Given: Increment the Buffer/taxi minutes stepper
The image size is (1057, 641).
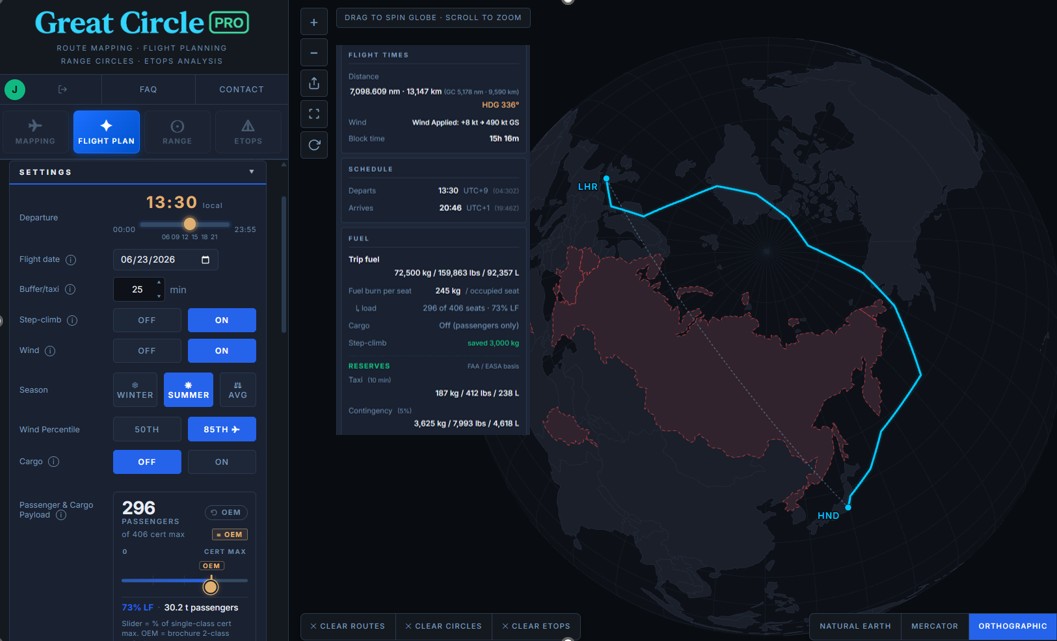Looking at the screenshot, I should coord(159,283).
